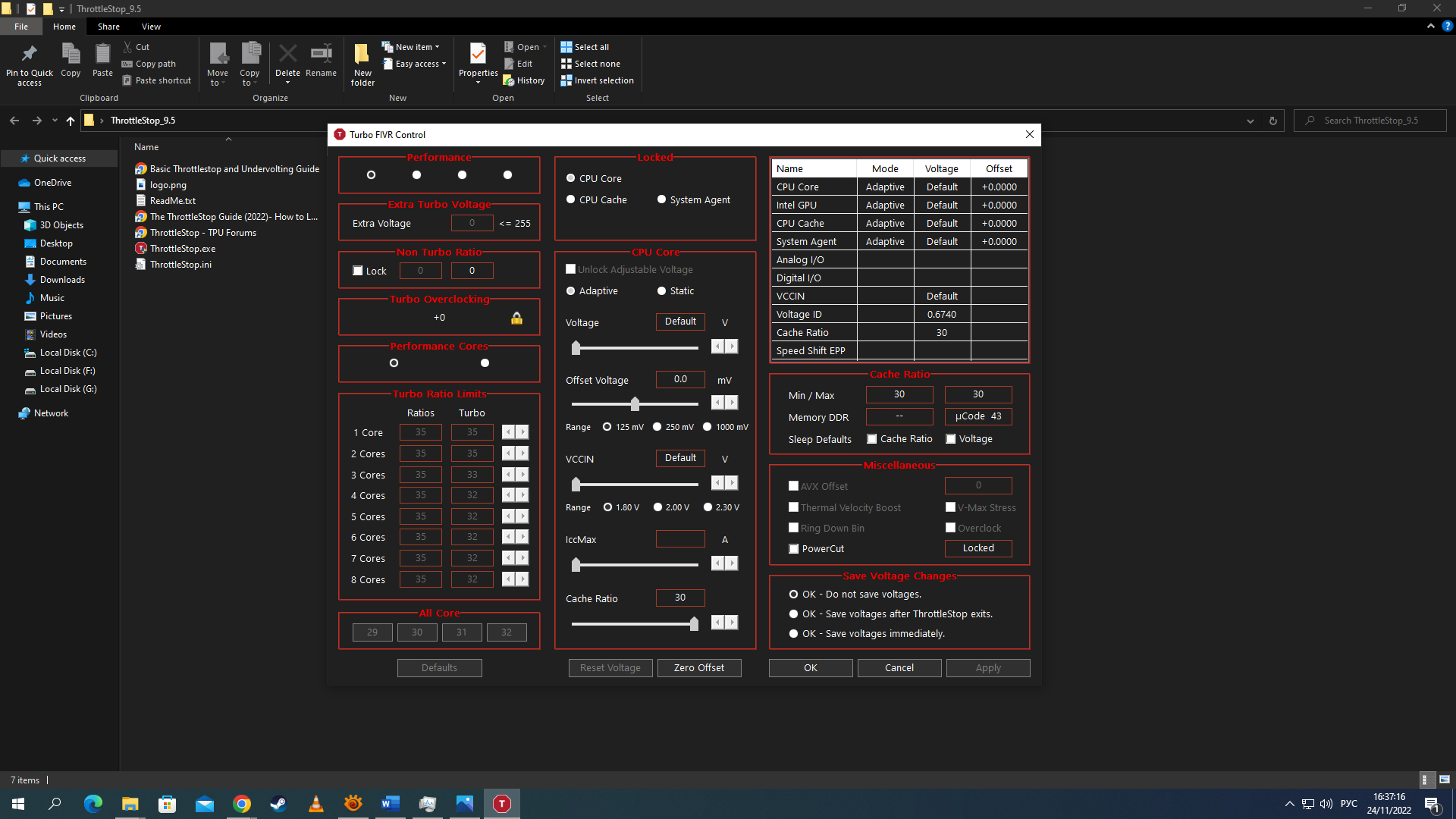The image size is (1456, 819).
Task: Open the ribbon's Open button dropdown
Action: click(x=544, y=47)
